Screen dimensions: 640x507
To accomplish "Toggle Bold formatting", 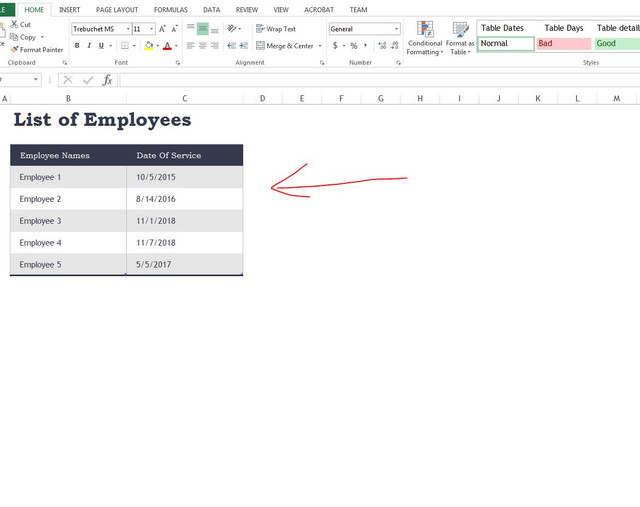I will pyautogui.click(x=77, y=46).
